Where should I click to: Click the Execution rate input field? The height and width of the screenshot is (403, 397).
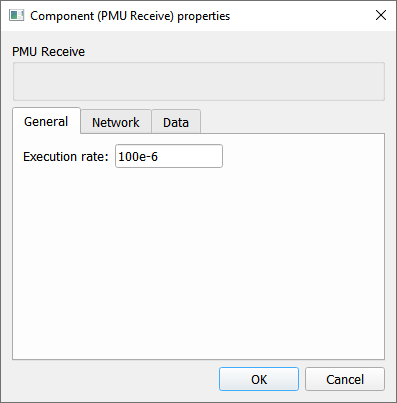click(x=169, y=156)
